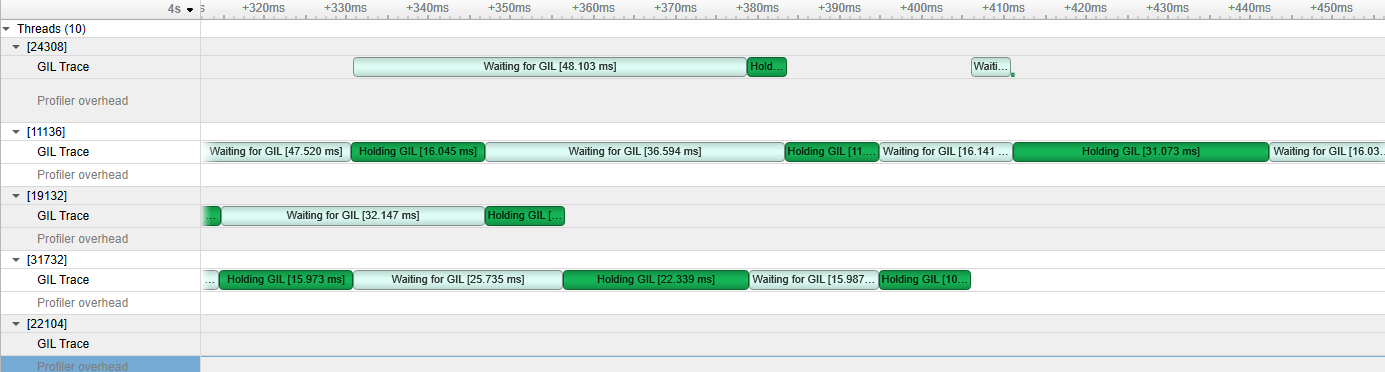Collapse thread [24308] expander
Screen dimensions: 1385x372
(16, 47)
